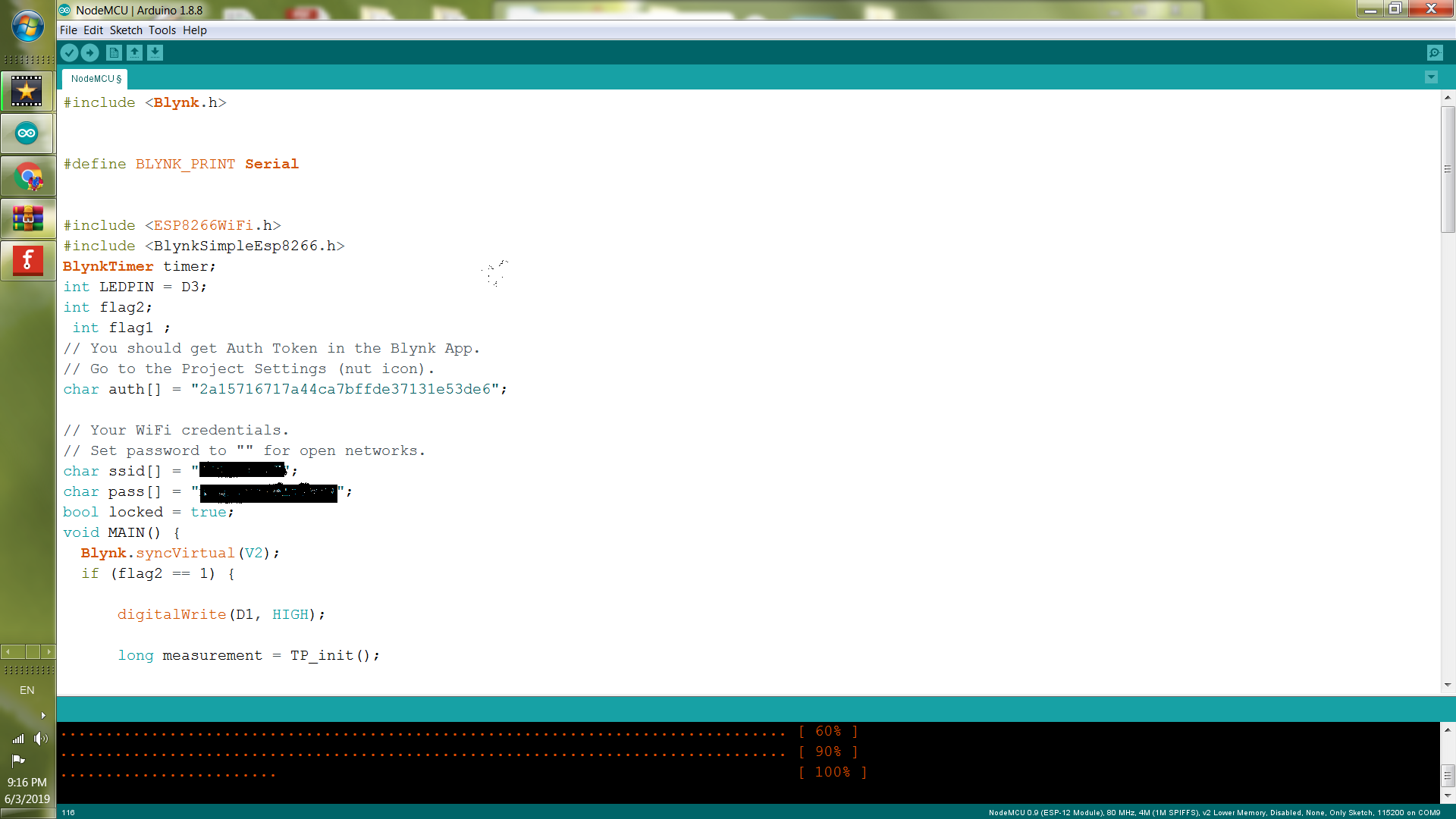
Task: Click the network signal icon in system tray
Action: [17, 739]
